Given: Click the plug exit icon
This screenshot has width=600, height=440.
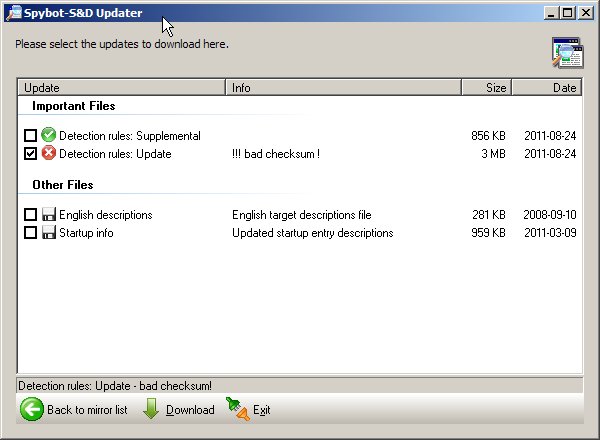Looking at the screenshot, I should pyautogui.click(x=238, y=409).
